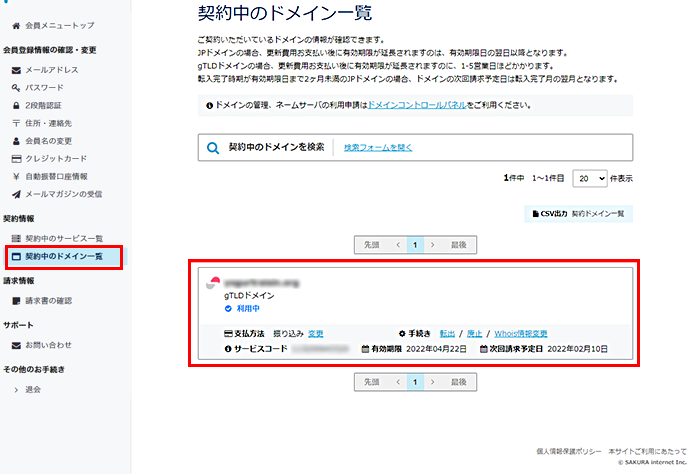Select 契約中のサービス一覧 in sidebar
The width and height of the screenshot is (700, 474).
(63, 239)
